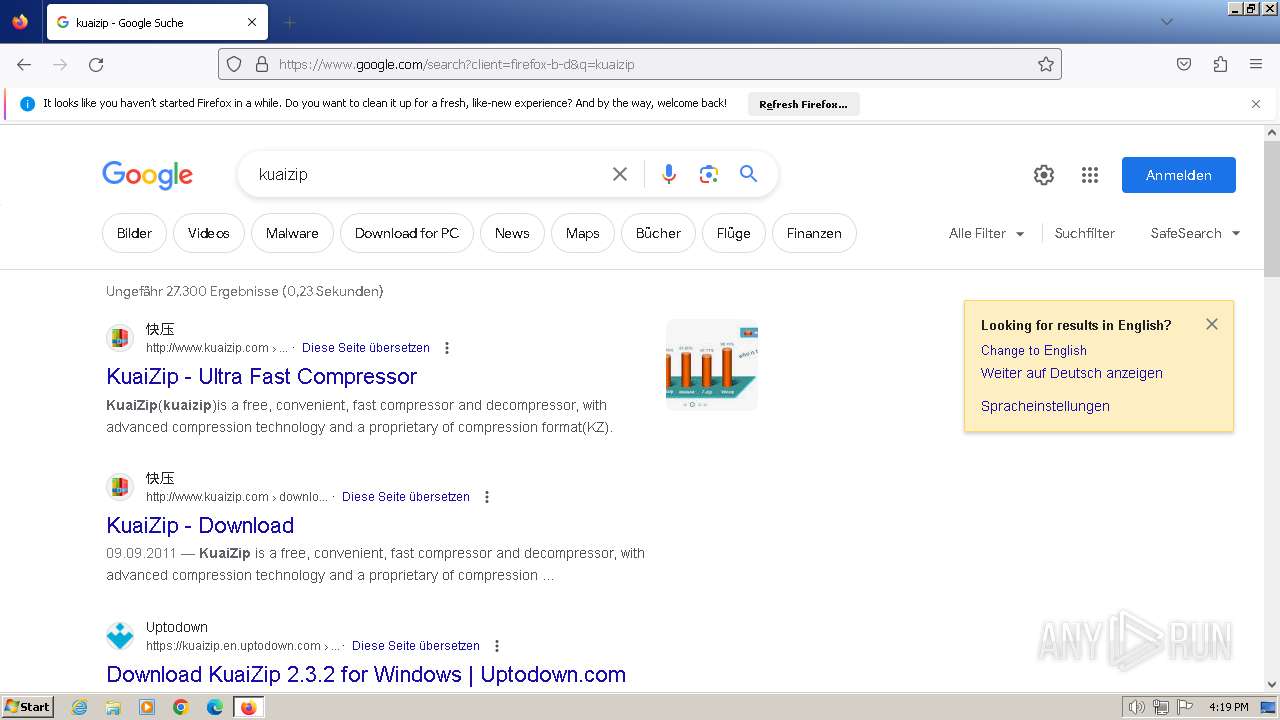Translate the KuaiZip Download result page
1280x720 pixels.
tap(406, 497)
